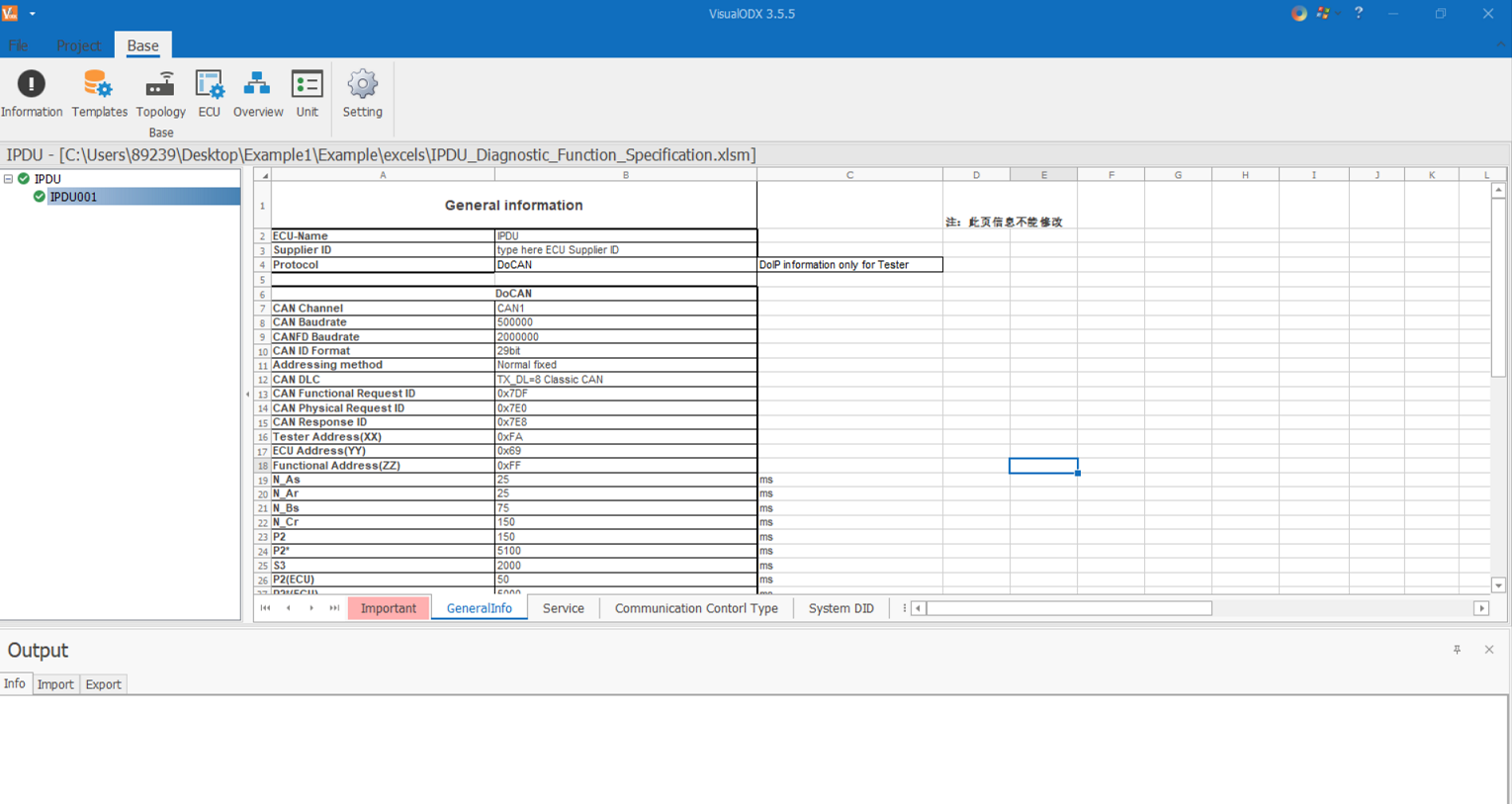The image size is (1512, 804).
Task: Close the Output panel
Action: pyautogui.click(x=1489, y=650)
